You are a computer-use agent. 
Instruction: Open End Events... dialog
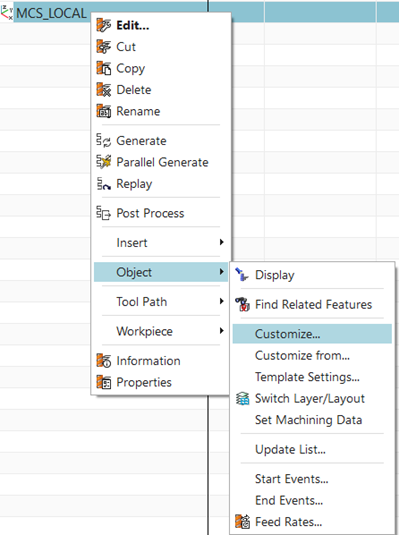point(312,501)
